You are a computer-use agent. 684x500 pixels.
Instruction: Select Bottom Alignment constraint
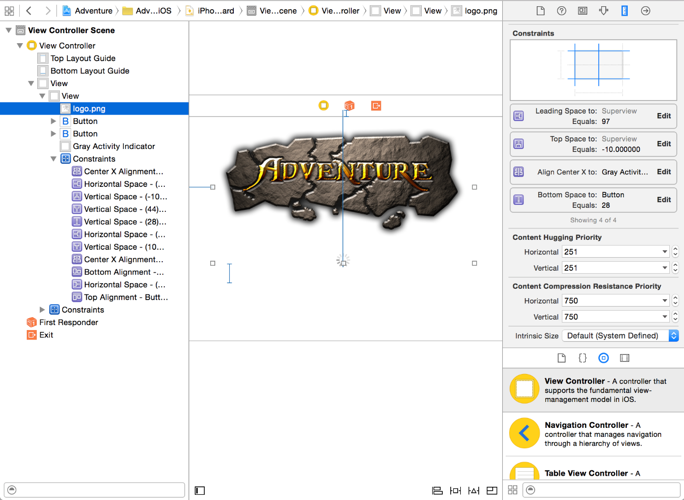[119, 272]
